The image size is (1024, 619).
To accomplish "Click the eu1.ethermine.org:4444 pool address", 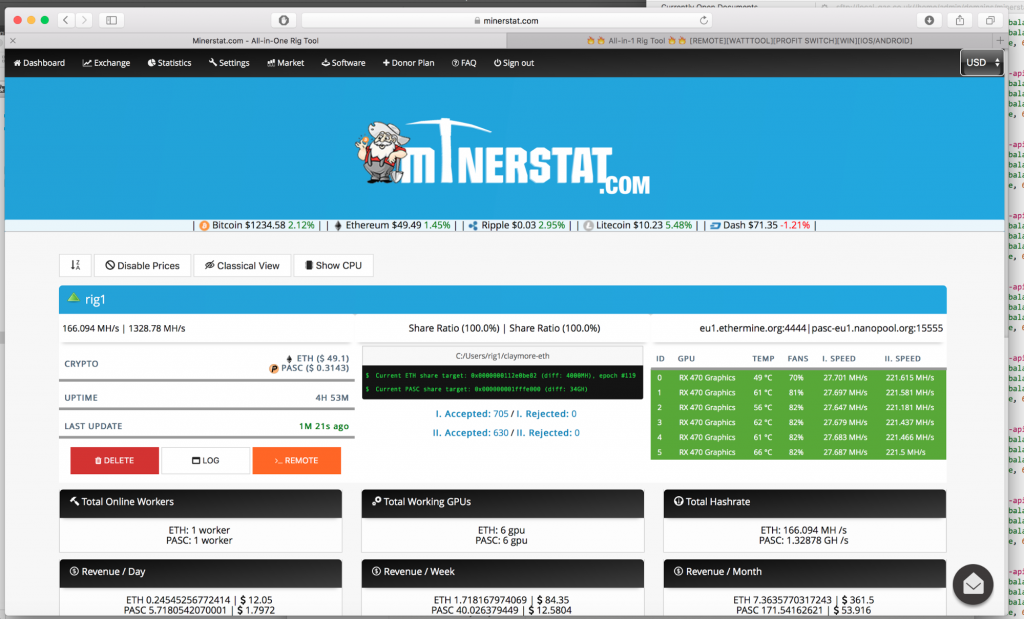I will click(752, 328).
